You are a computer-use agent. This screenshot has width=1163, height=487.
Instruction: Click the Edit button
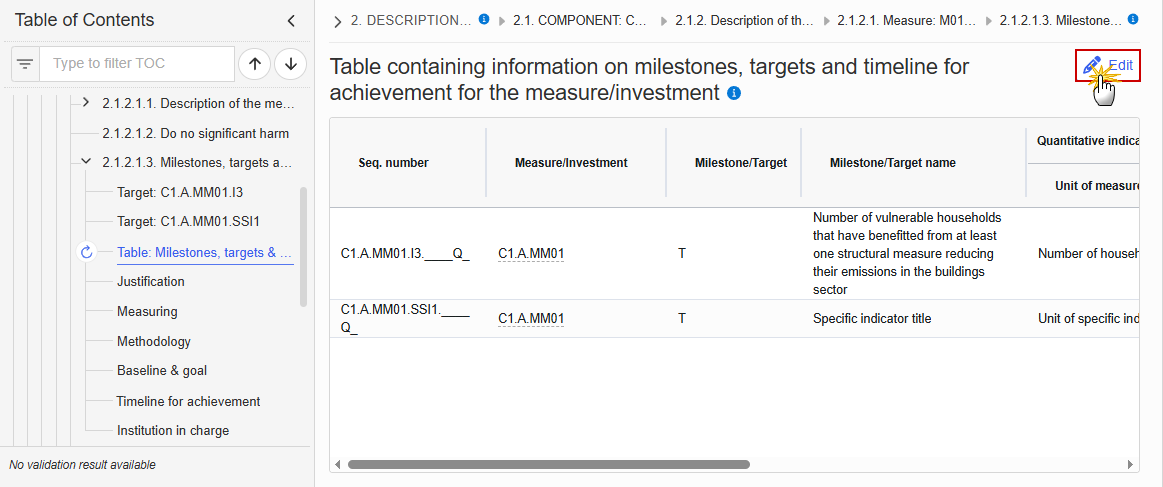(1108, 65)
